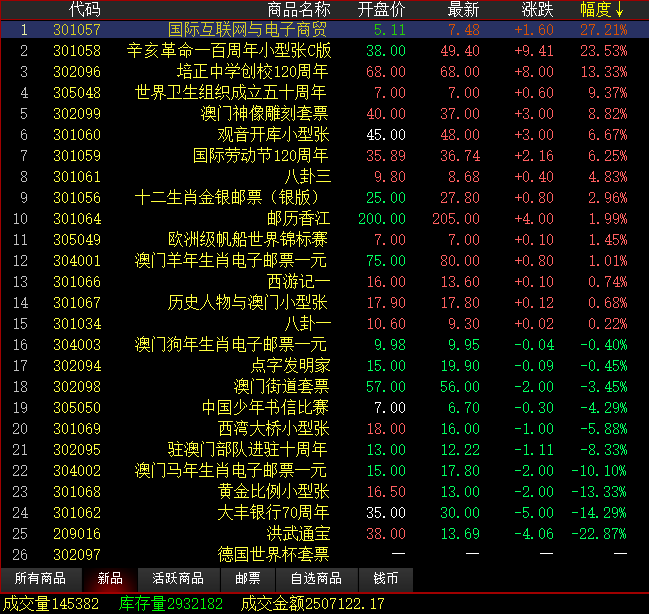The image size is (649, 614).
Task: Open 大丰银行70周年 item
Action: coord(324,513)
